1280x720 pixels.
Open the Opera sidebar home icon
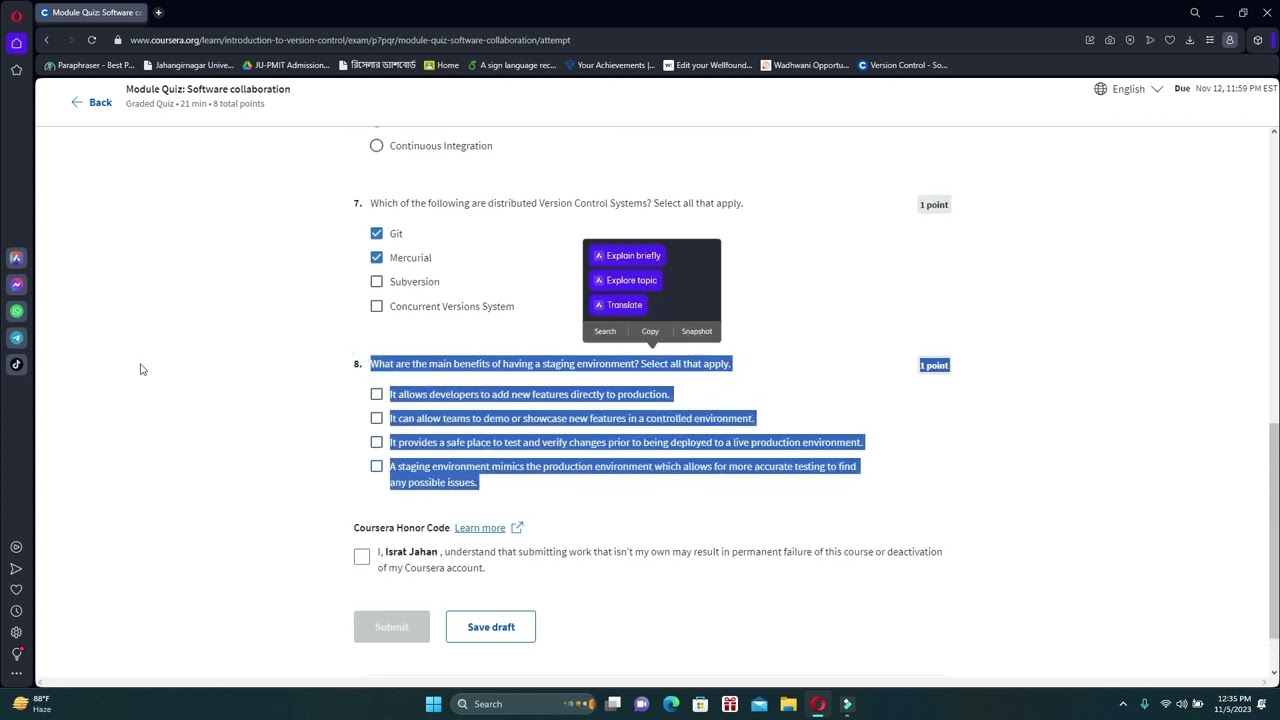(16, 43)
